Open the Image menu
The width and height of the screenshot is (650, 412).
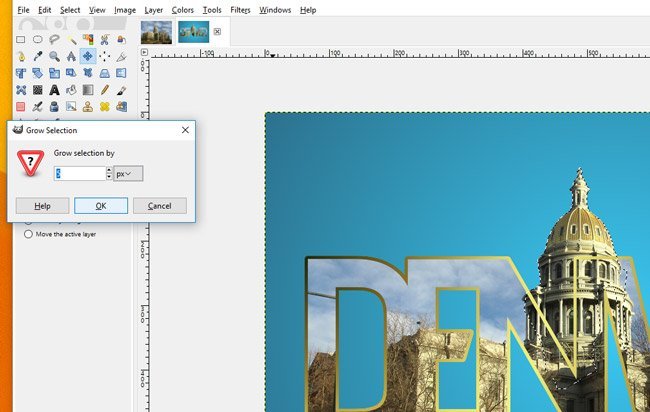pos(125,10)
